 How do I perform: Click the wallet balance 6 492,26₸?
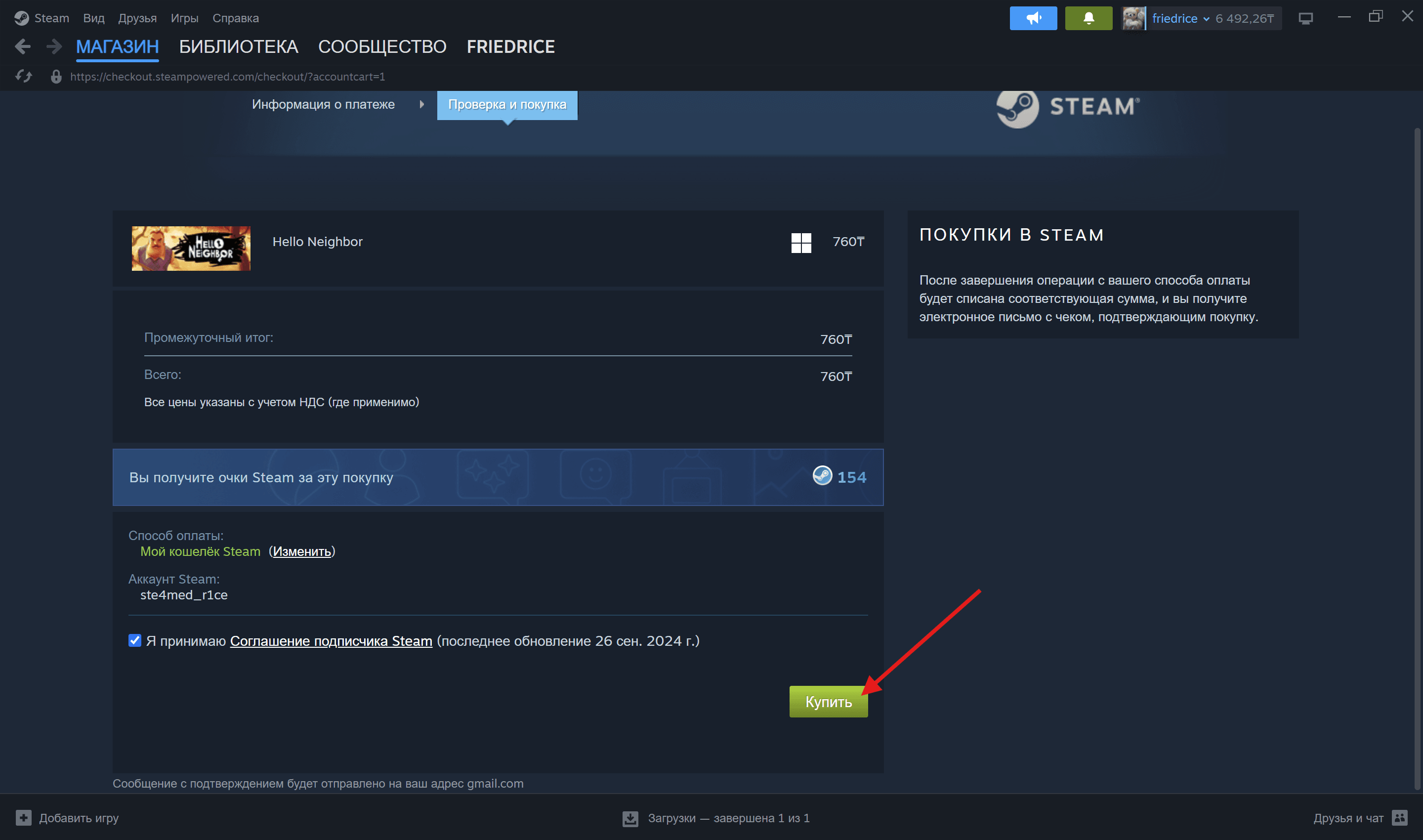pyautogui.click(x=1245, y=19)
